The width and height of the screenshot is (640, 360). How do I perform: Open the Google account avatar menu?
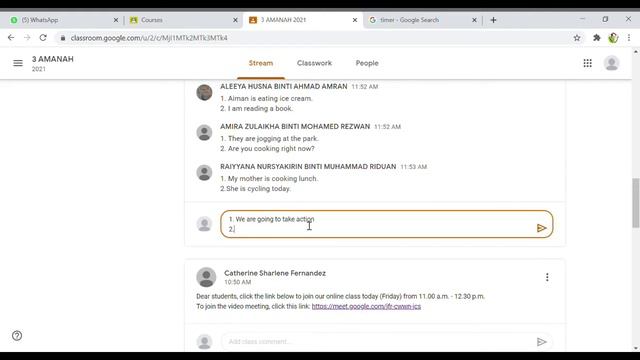coord(611,63)
